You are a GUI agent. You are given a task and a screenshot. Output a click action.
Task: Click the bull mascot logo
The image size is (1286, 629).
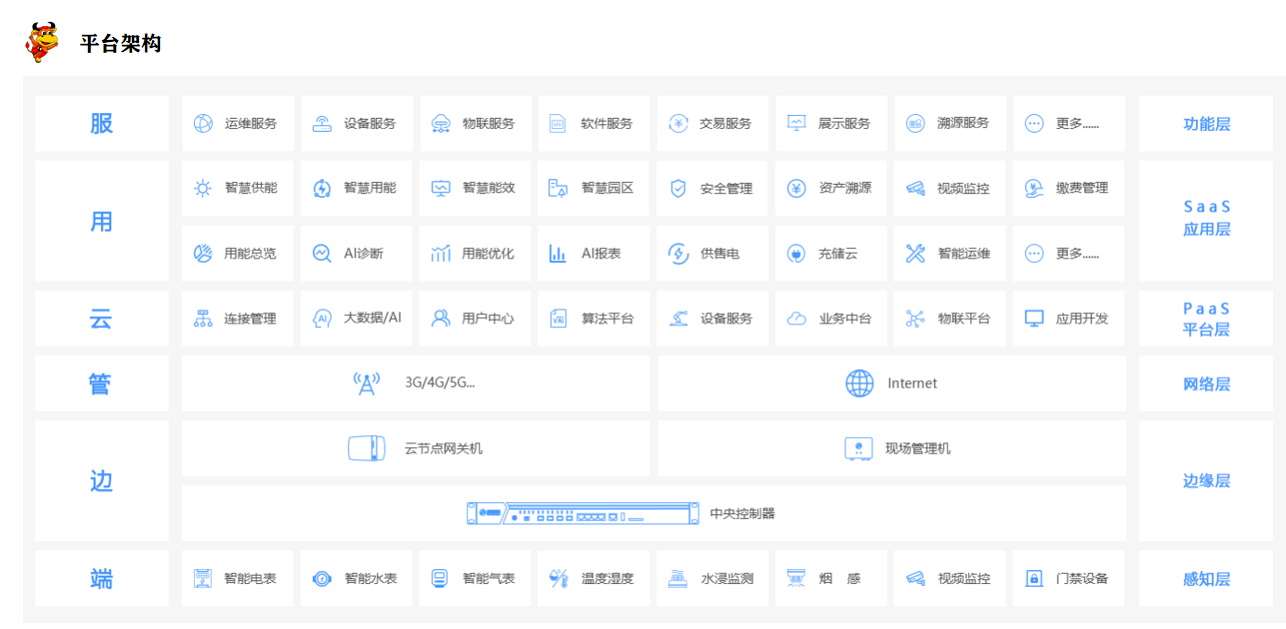click(x=42, y=42)
